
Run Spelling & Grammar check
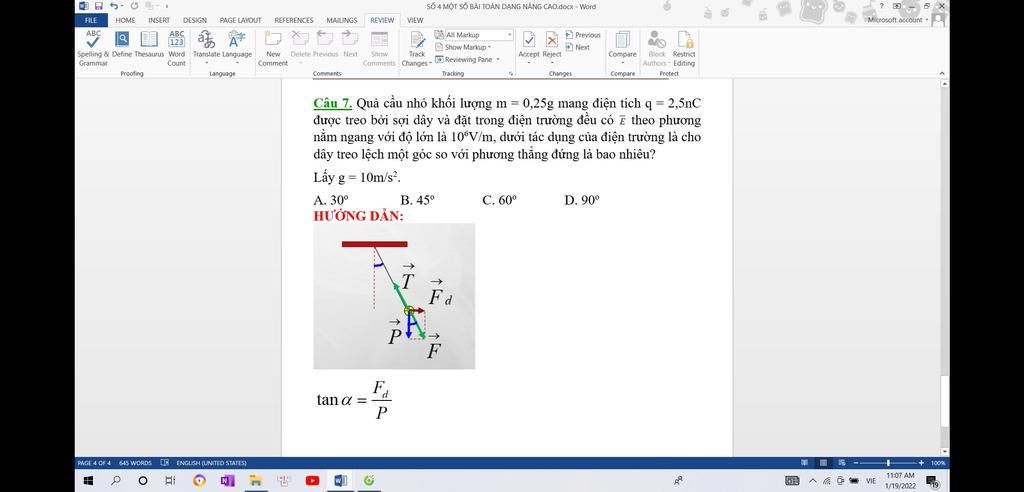93,48
